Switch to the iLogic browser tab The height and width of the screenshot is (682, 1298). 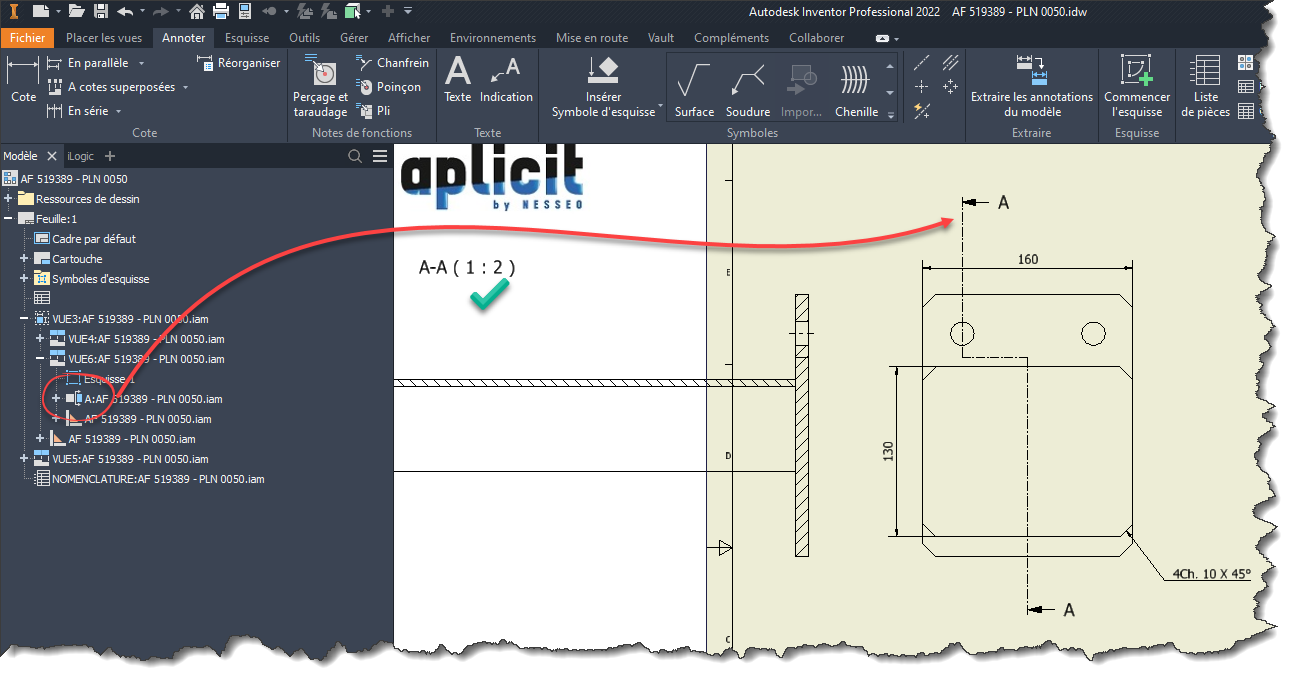click(81, 156)
